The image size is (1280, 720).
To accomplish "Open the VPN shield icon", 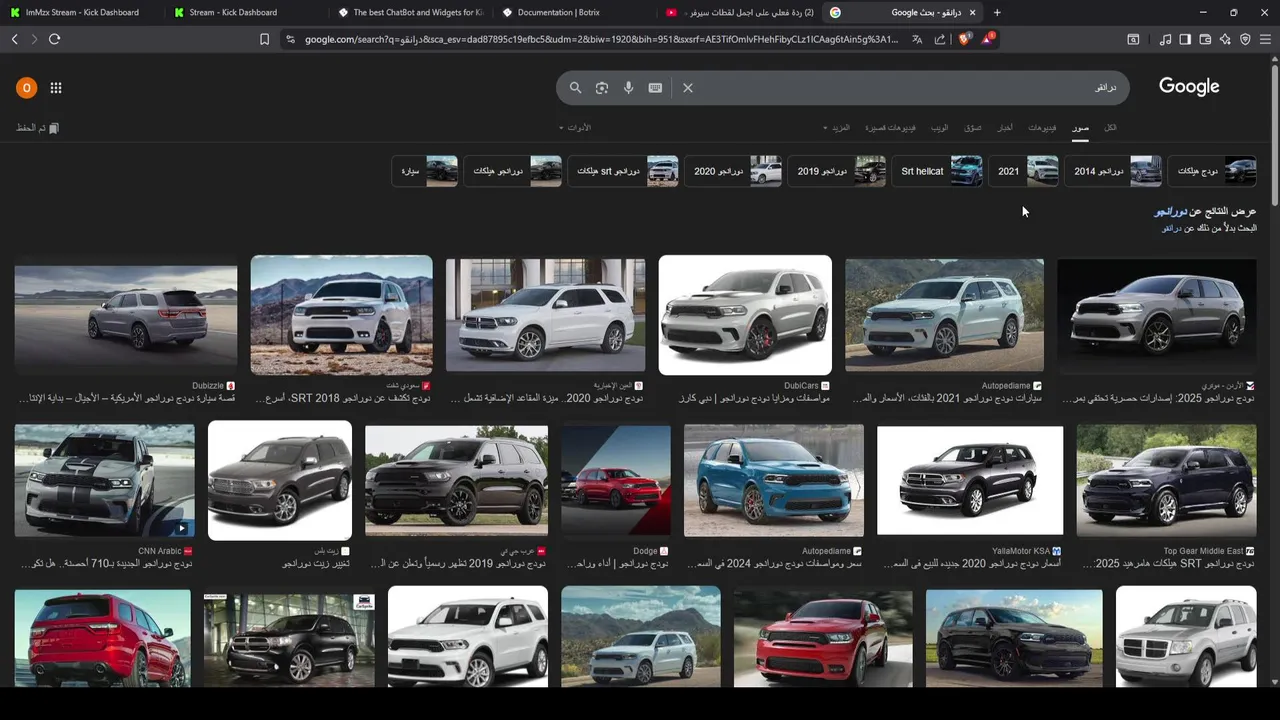I will pyautogui.click(x=1245, y=39).
